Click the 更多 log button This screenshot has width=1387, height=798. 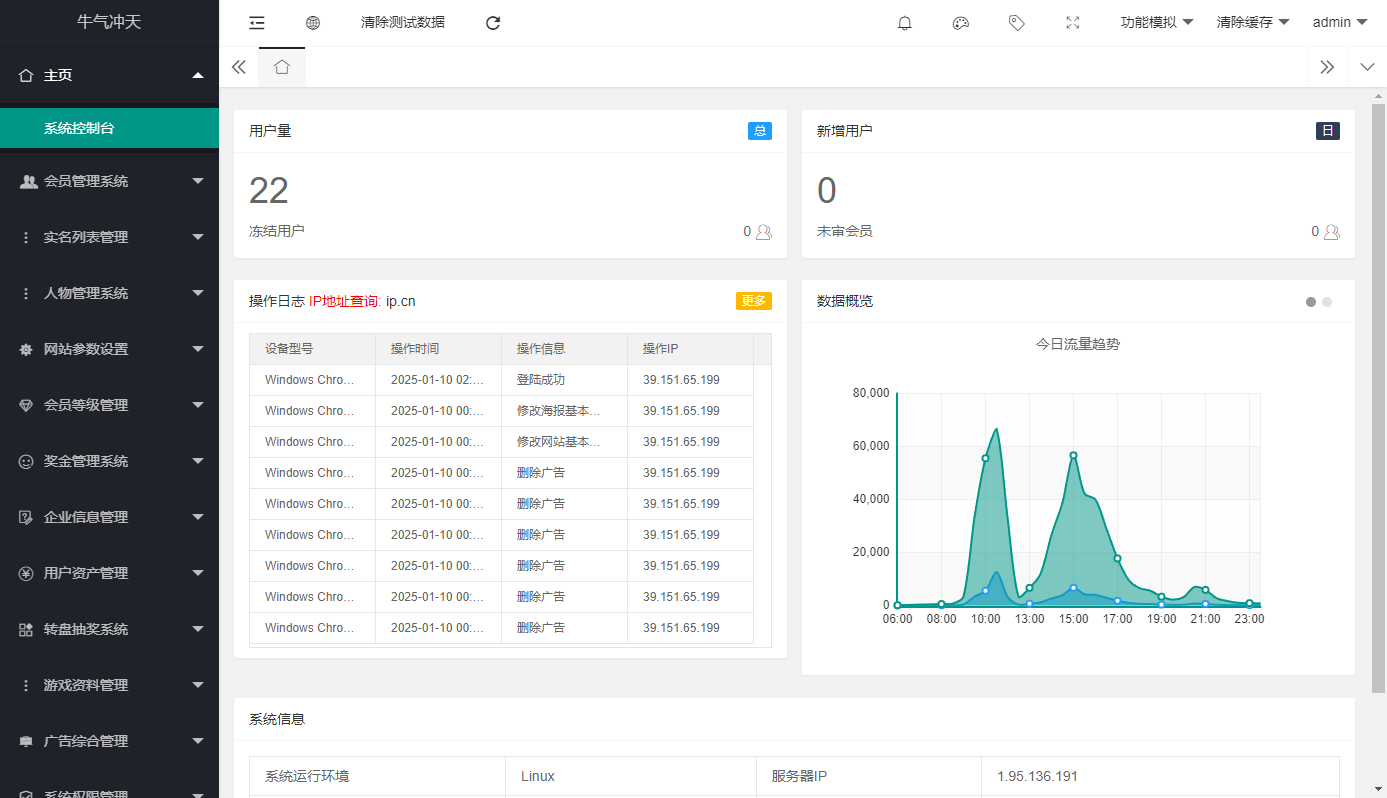(754, 301)
